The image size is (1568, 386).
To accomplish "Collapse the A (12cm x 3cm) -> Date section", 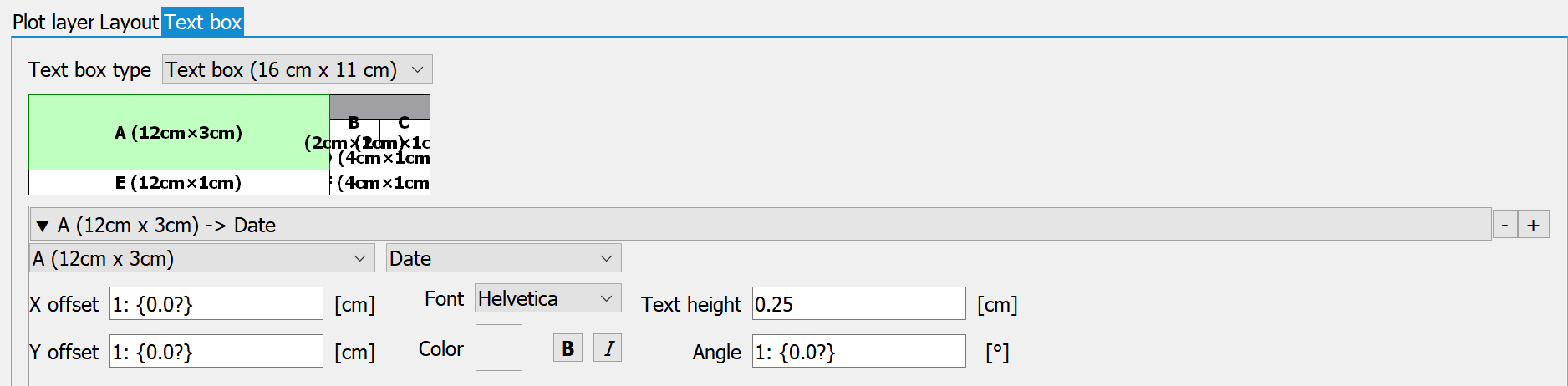I will pos(43,226).
